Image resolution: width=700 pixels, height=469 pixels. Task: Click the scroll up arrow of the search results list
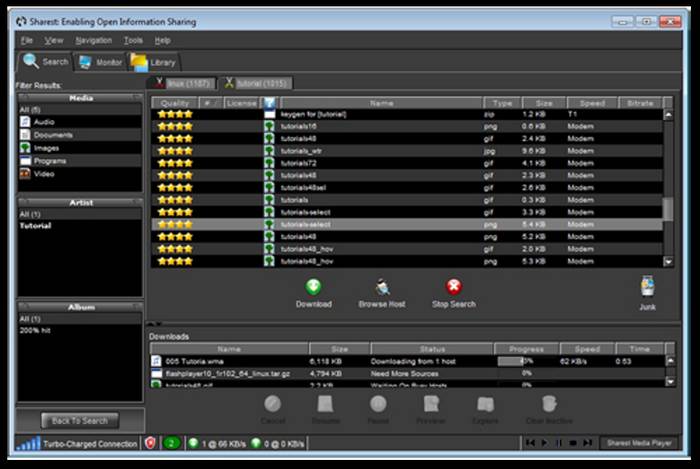click(x=668, y=115)
